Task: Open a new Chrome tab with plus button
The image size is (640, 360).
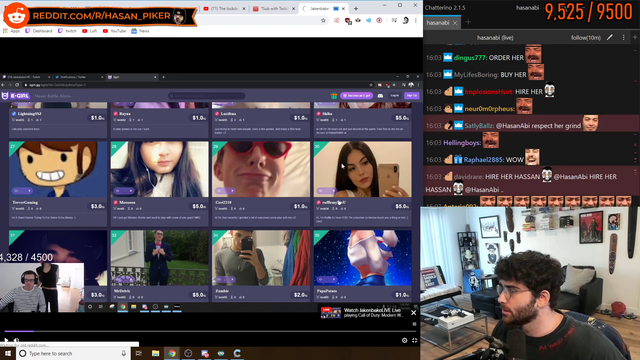Action: click(356, 9)
